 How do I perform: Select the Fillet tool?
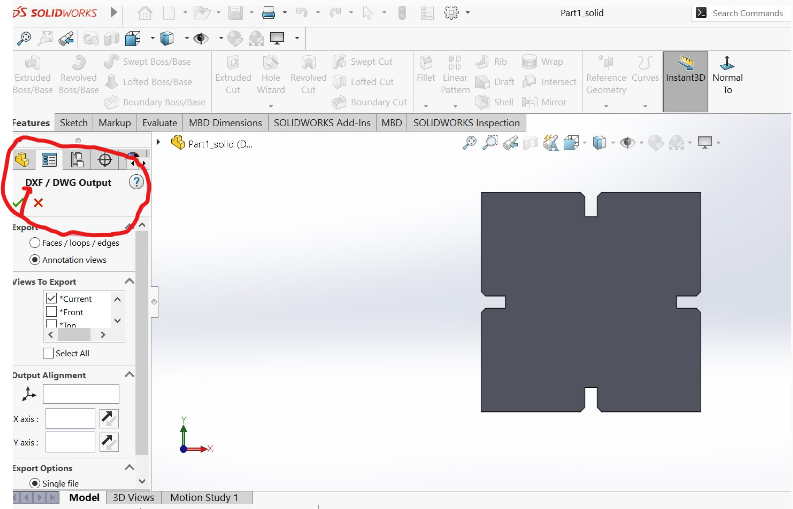click(425, 70)
